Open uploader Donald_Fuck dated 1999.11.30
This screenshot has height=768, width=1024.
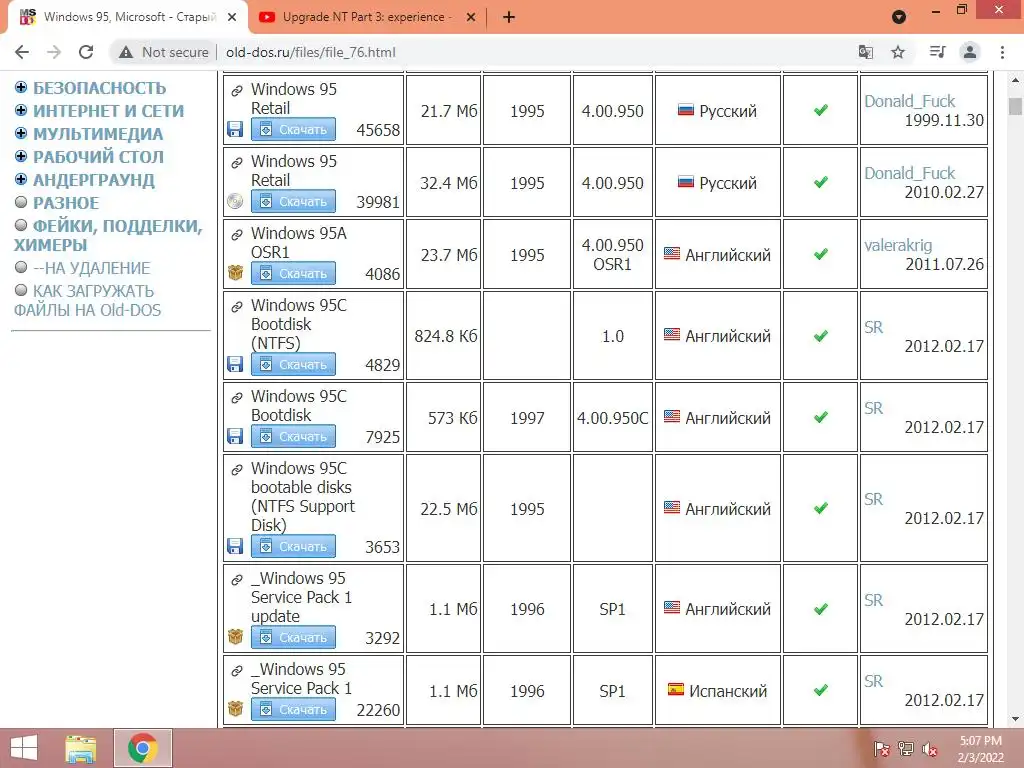pyautogui.click(x=909, y=101)
